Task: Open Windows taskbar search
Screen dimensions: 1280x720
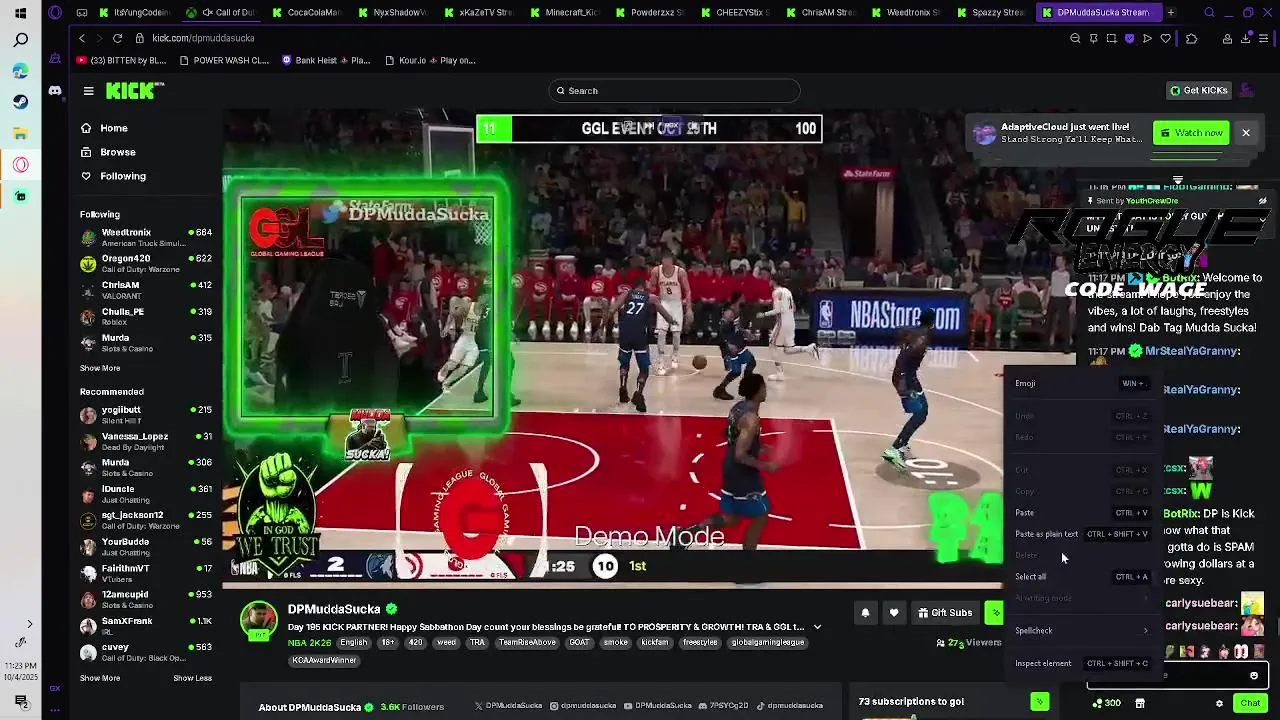Action: tap(20, 41)
